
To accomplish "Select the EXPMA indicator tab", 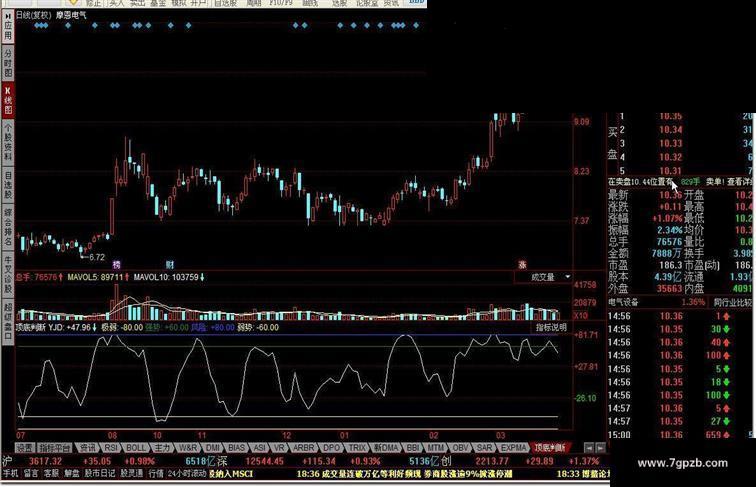I will tap(513, 448).
